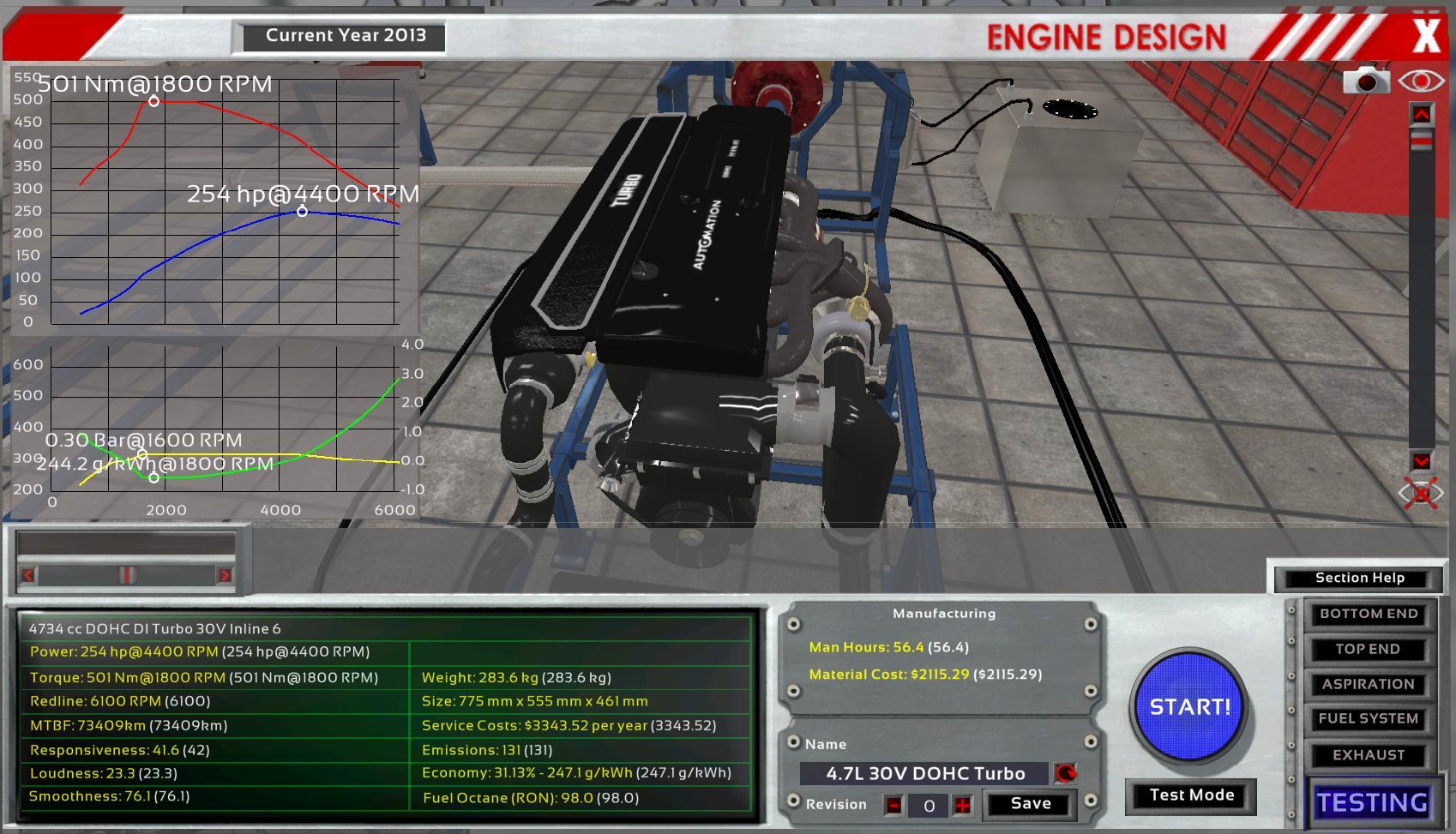Click the Fuel Octane (RON): 98.0 stat

(x=531, y=798)
